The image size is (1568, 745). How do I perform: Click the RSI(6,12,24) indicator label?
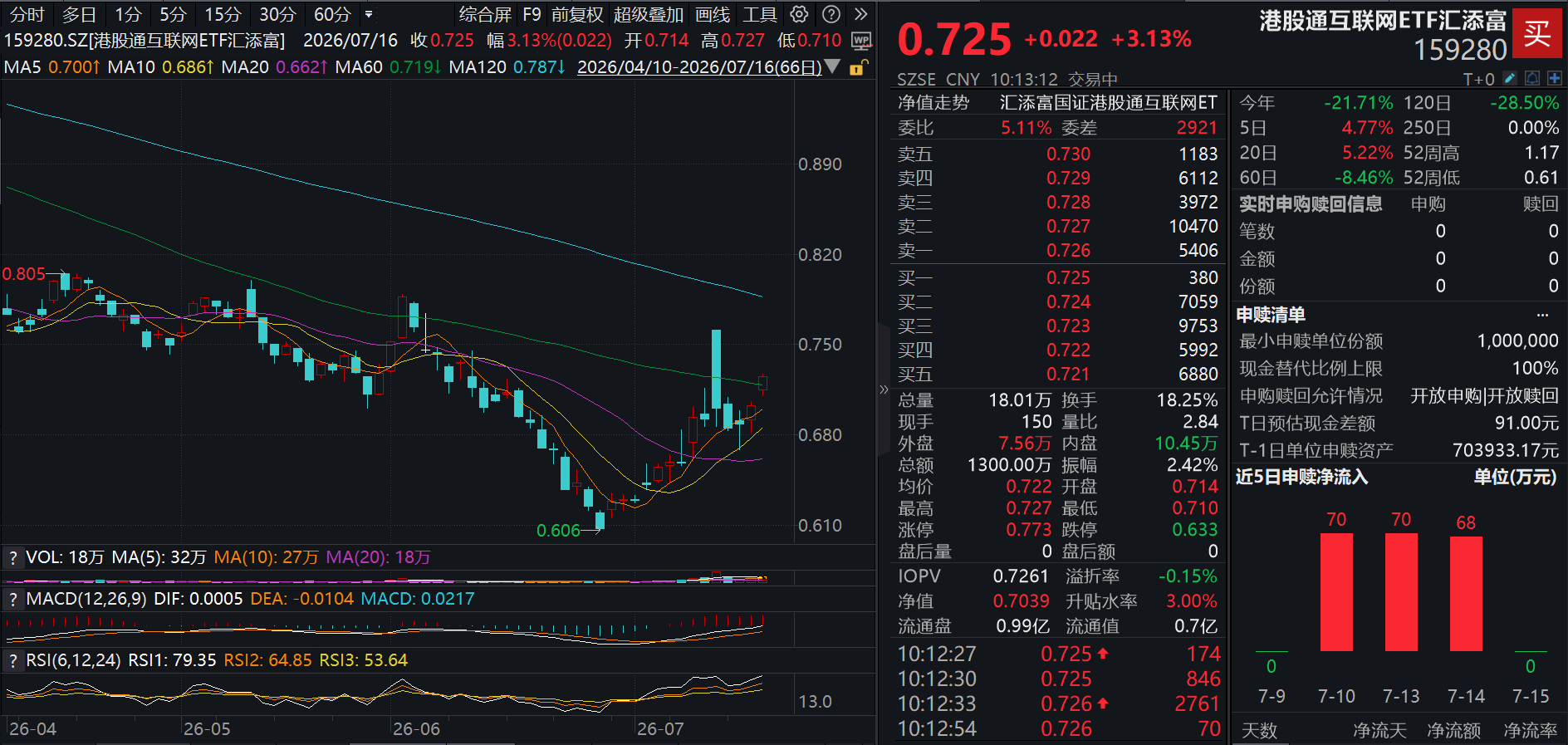click(x=73, y=660)
